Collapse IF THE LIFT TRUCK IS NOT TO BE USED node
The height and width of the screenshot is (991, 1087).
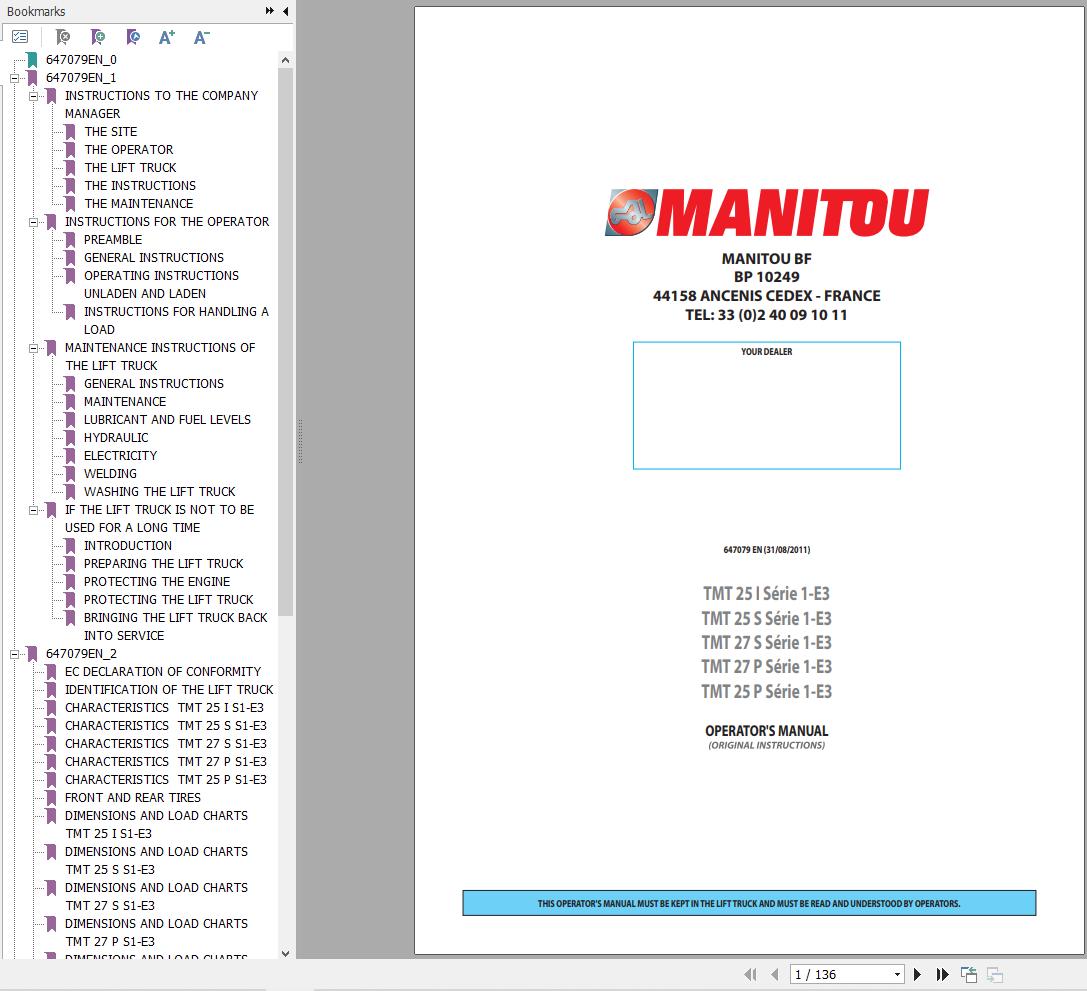[x=33, y=511]
